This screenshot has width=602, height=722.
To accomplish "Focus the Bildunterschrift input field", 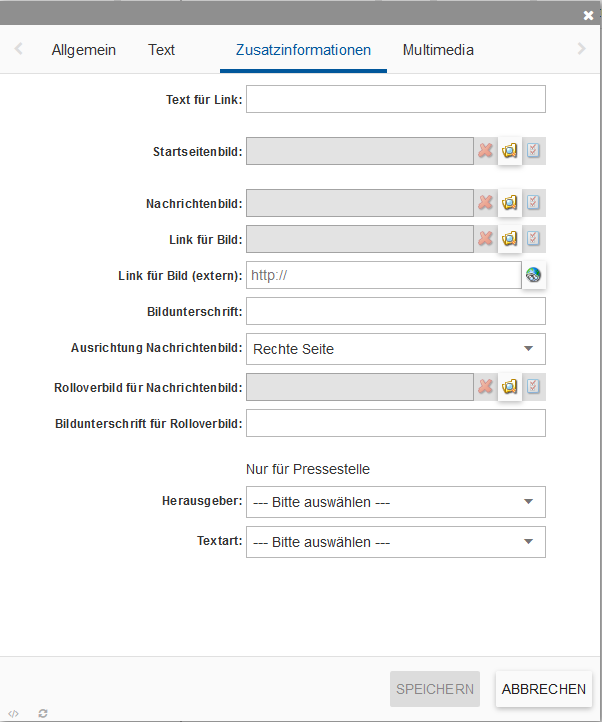I will [396, 312].
